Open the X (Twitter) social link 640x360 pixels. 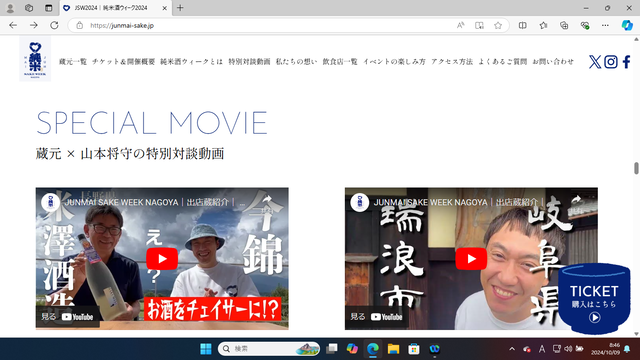(x=595, y=62)
